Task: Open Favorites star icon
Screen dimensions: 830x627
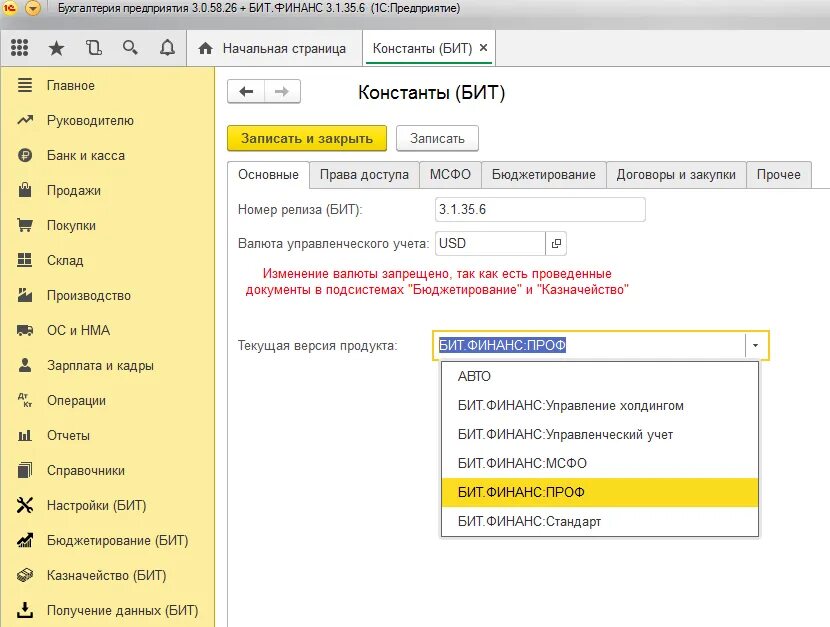Action: click(56, 49)
